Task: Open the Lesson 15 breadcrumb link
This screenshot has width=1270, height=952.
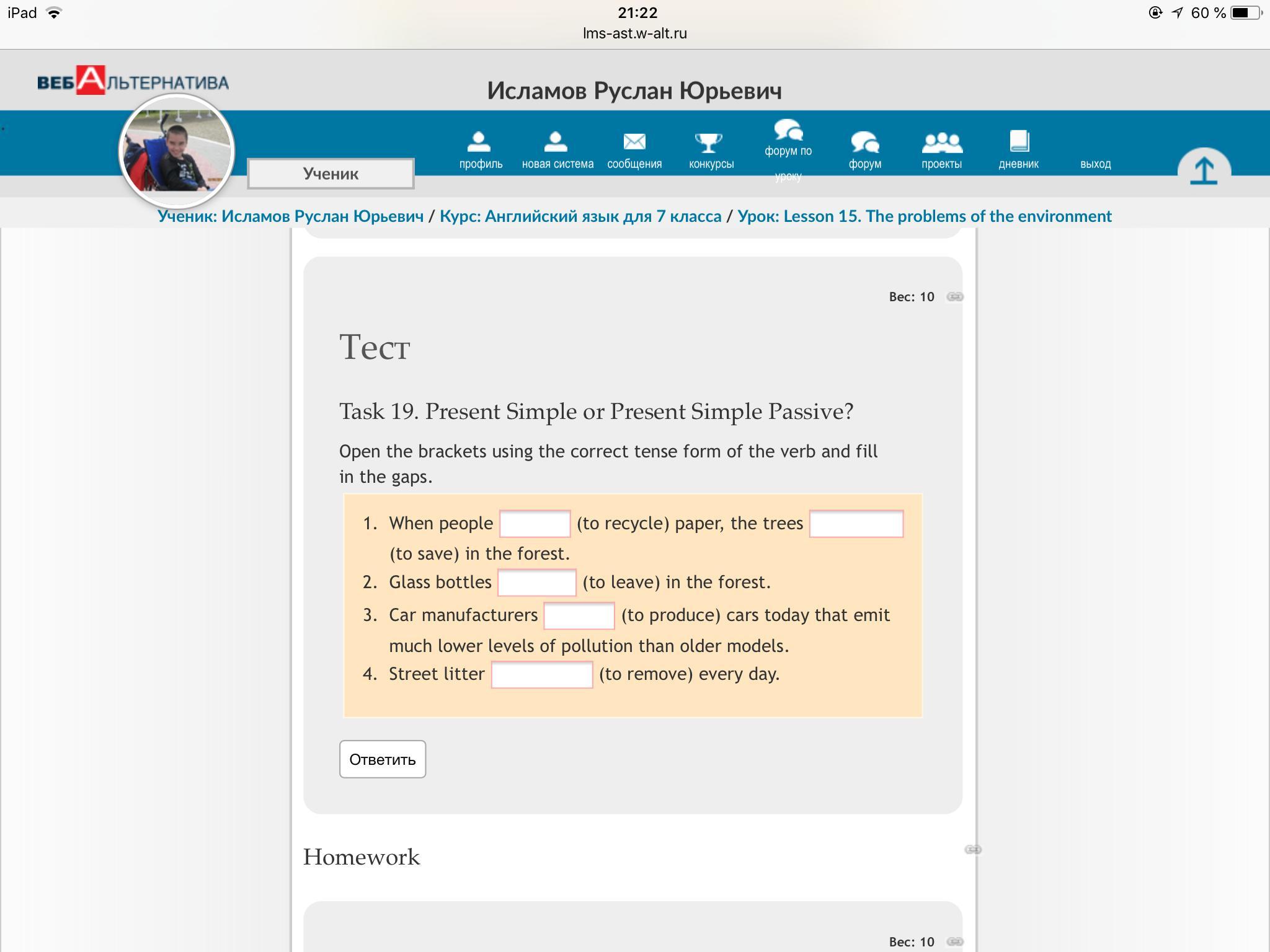Action: click(x=924, y=216)
